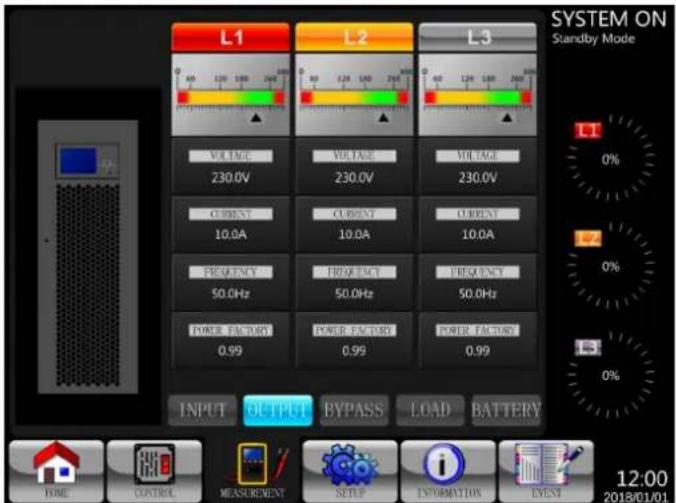Click the UPS cabinet image

coord(88,257)
